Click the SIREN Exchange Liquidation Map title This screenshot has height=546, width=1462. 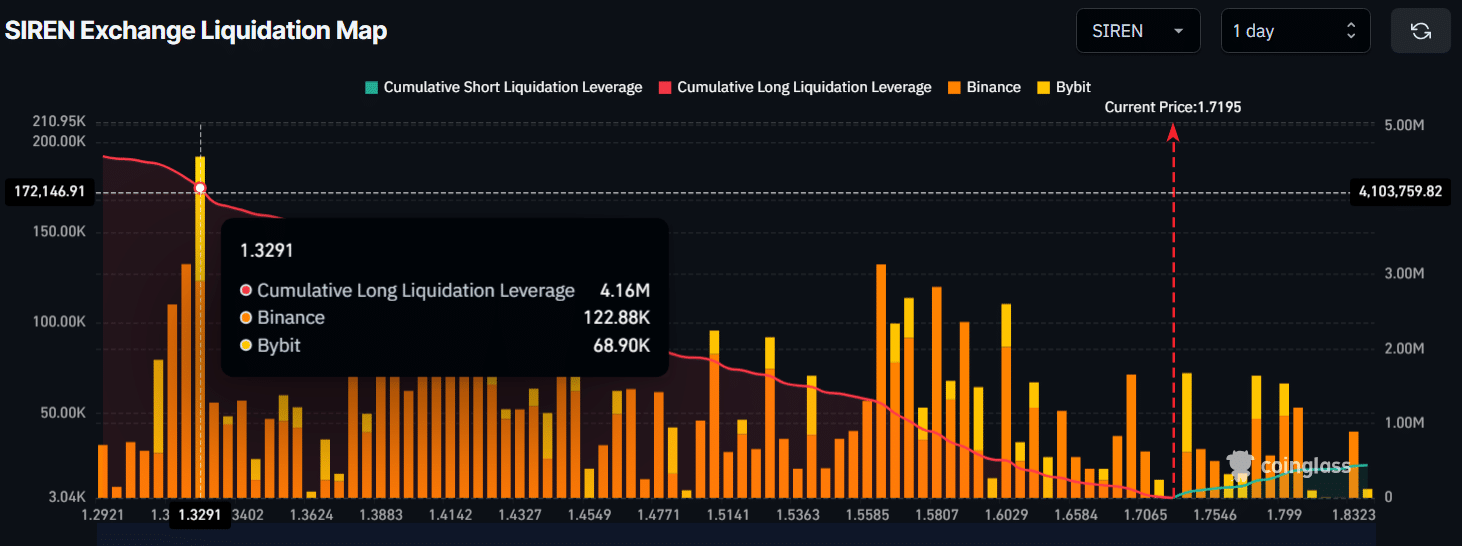click(196, 31)
